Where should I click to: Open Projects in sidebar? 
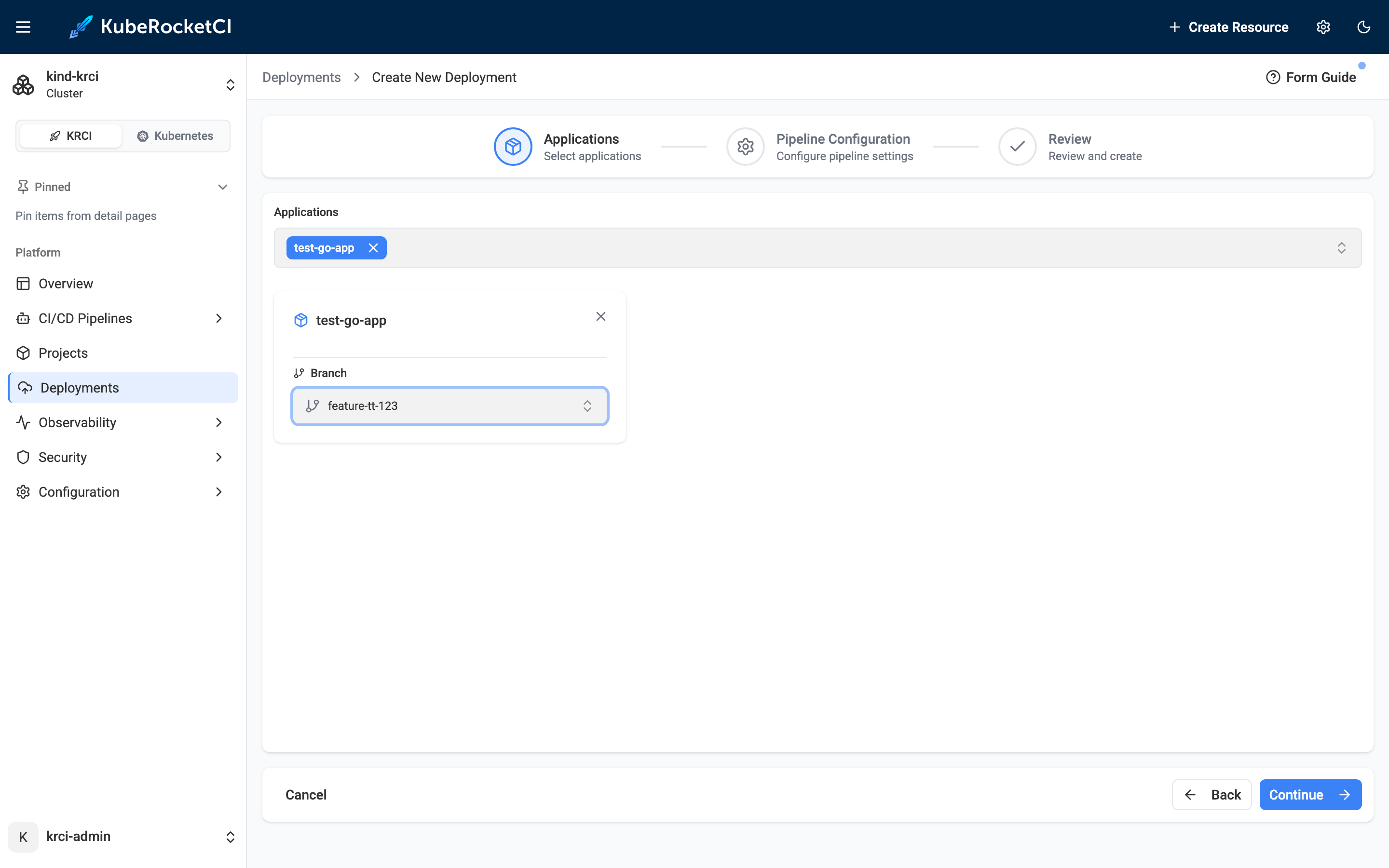123,353
